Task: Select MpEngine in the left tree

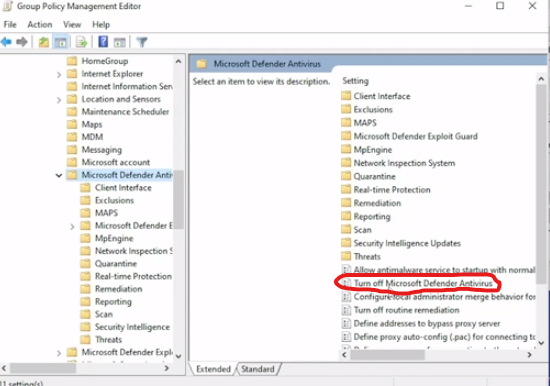Action: coord(114,239)
